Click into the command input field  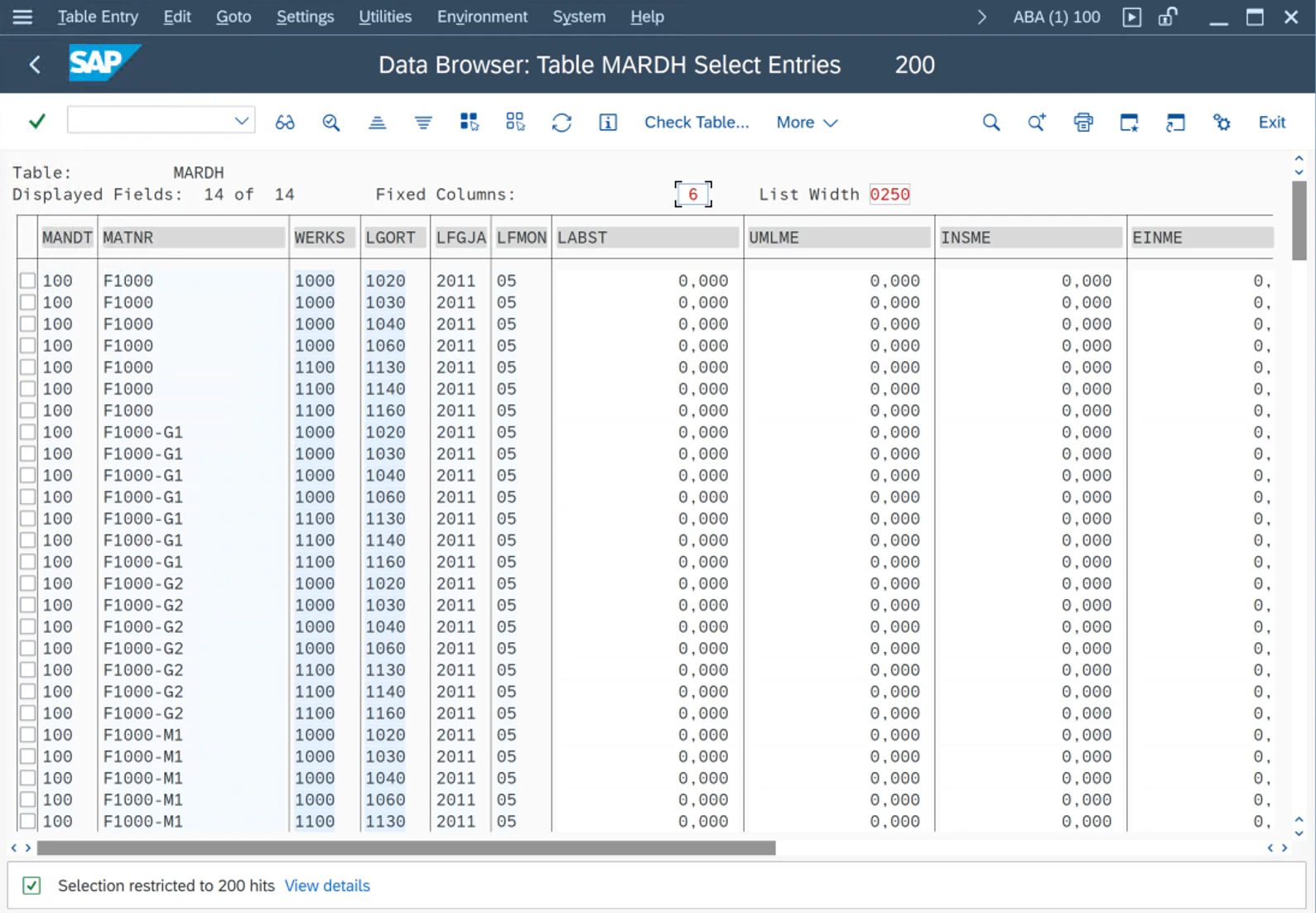coord(150,121)
